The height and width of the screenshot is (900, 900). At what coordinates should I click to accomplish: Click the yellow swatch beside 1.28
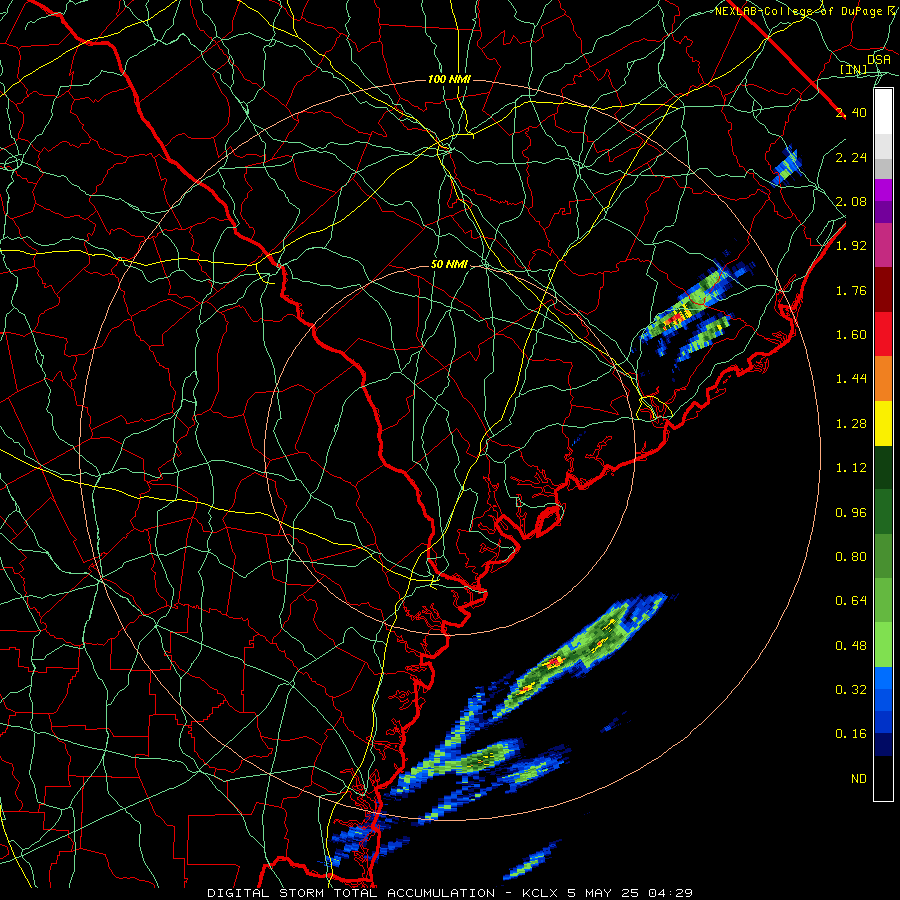(883, 424)
